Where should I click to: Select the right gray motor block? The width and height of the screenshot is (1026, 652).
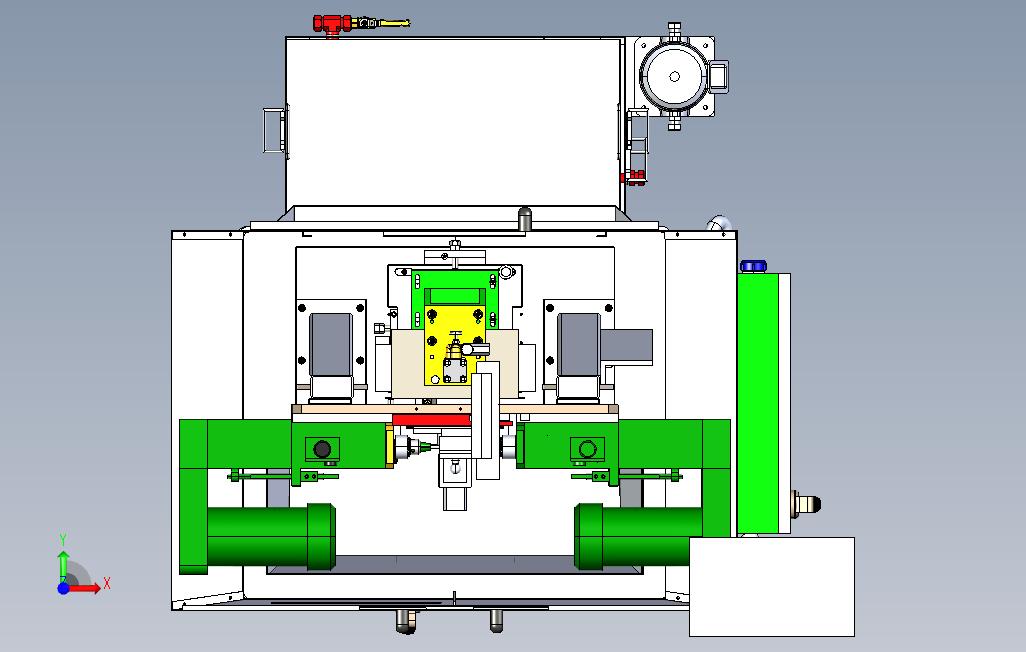coord(578,345)
